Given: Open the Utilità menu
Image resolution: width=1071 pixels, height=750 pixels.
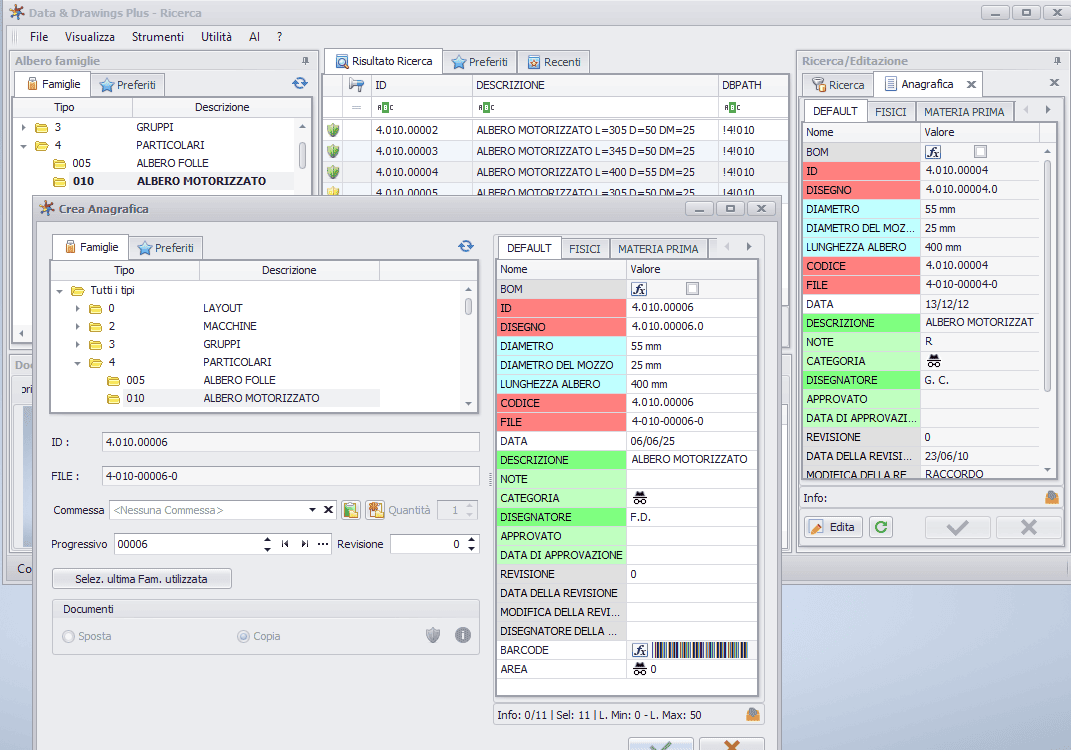Looking at the screenshot, I should pos(217,37).
